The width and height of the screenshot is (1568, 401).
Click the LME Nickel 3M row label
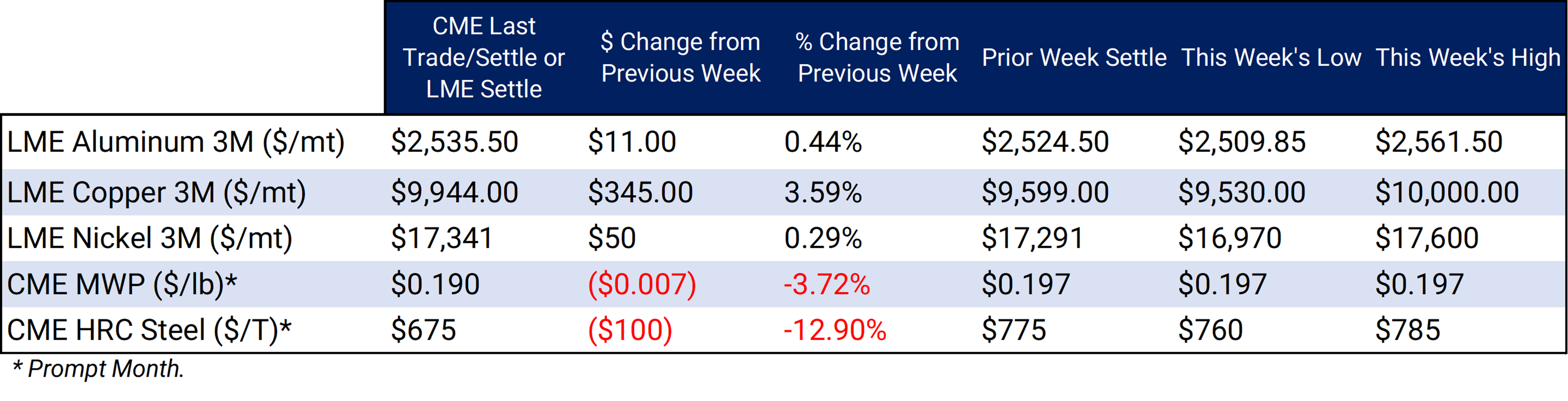(x=150, y=239)
